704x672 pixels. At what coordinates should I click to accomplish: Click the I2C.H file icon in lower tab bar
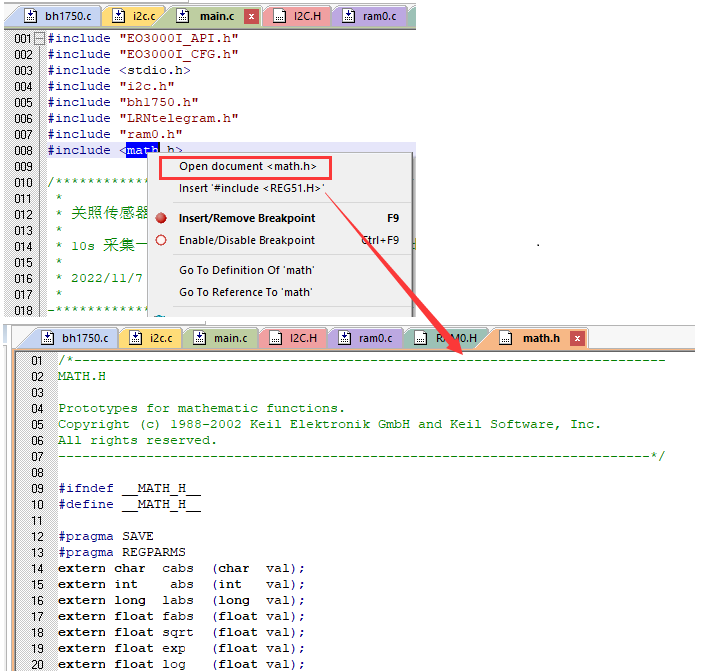click(x=275, y=338)
